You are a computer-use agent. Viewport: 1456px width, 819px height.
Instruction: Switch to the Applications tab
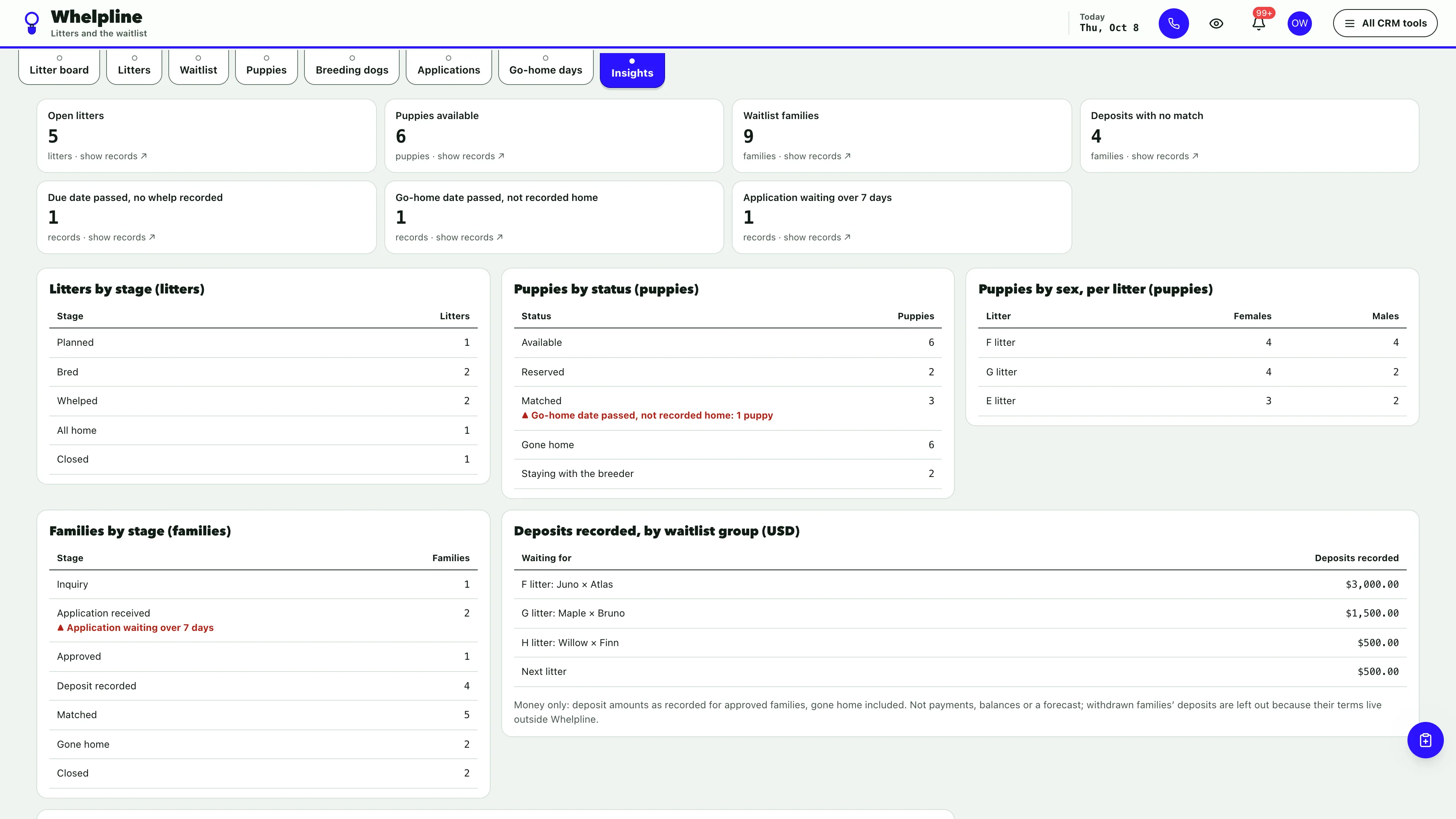(449, 67)
